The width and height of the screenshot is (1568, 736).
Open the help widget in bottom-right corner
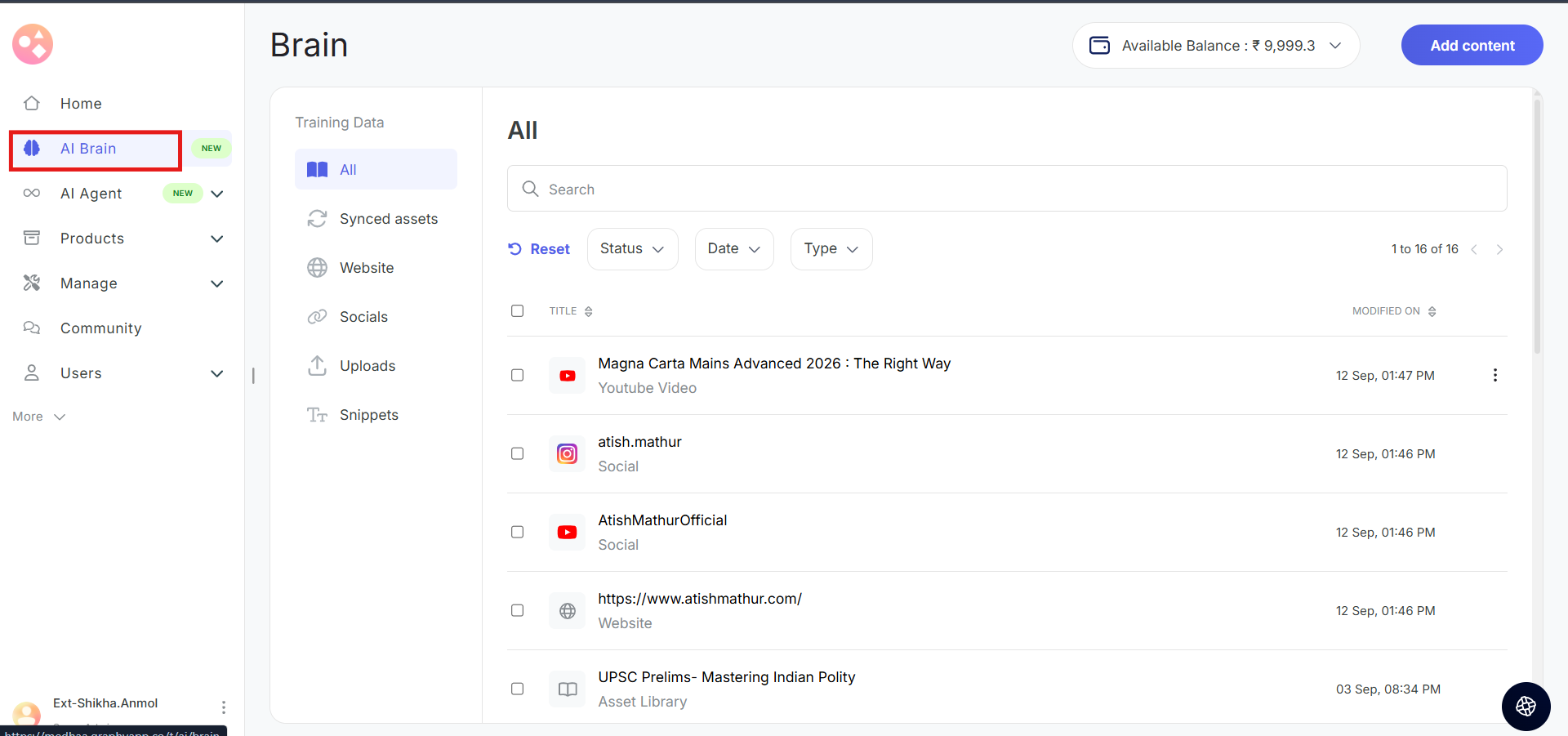[1525, 706]
